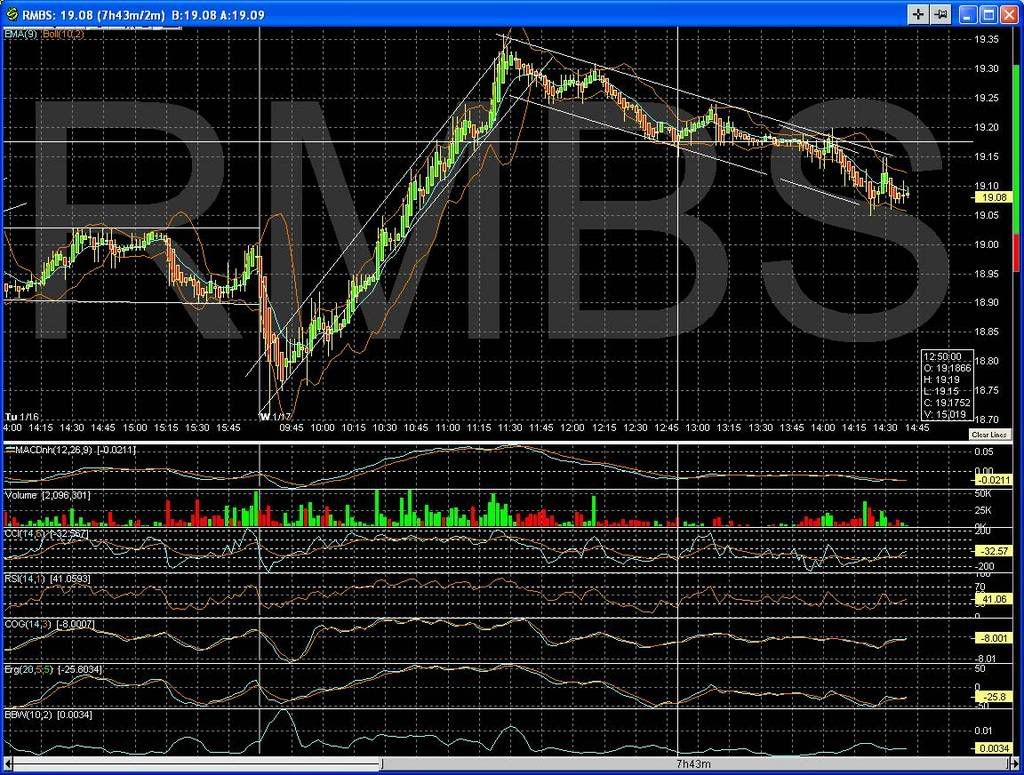The image size is (1024, 775).
Task: Minimize the RMBS chart window
Action: pyautogui.click(x=968, y=14)
